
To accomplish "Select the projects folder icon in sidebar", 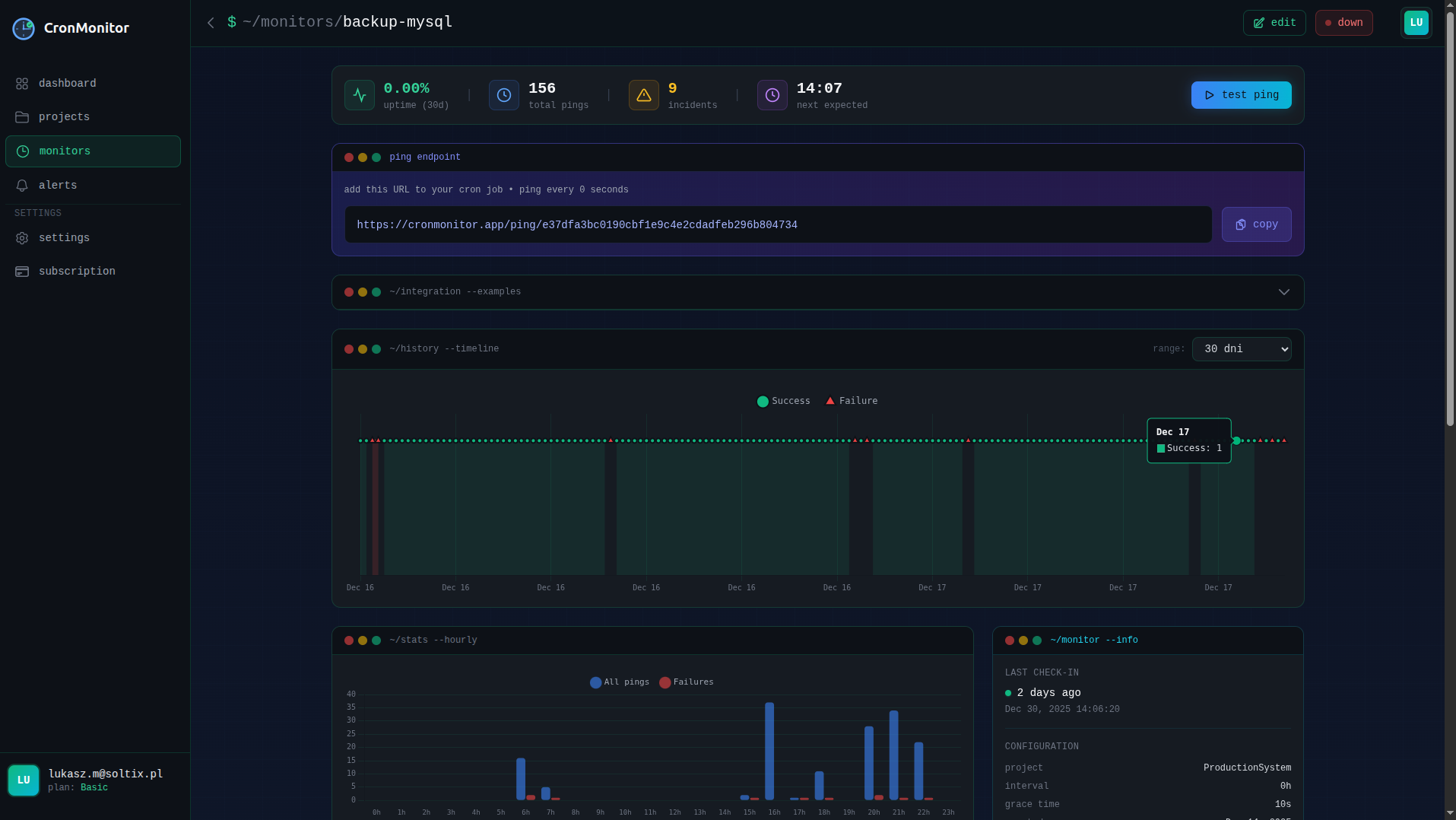I will pos(22,117).
